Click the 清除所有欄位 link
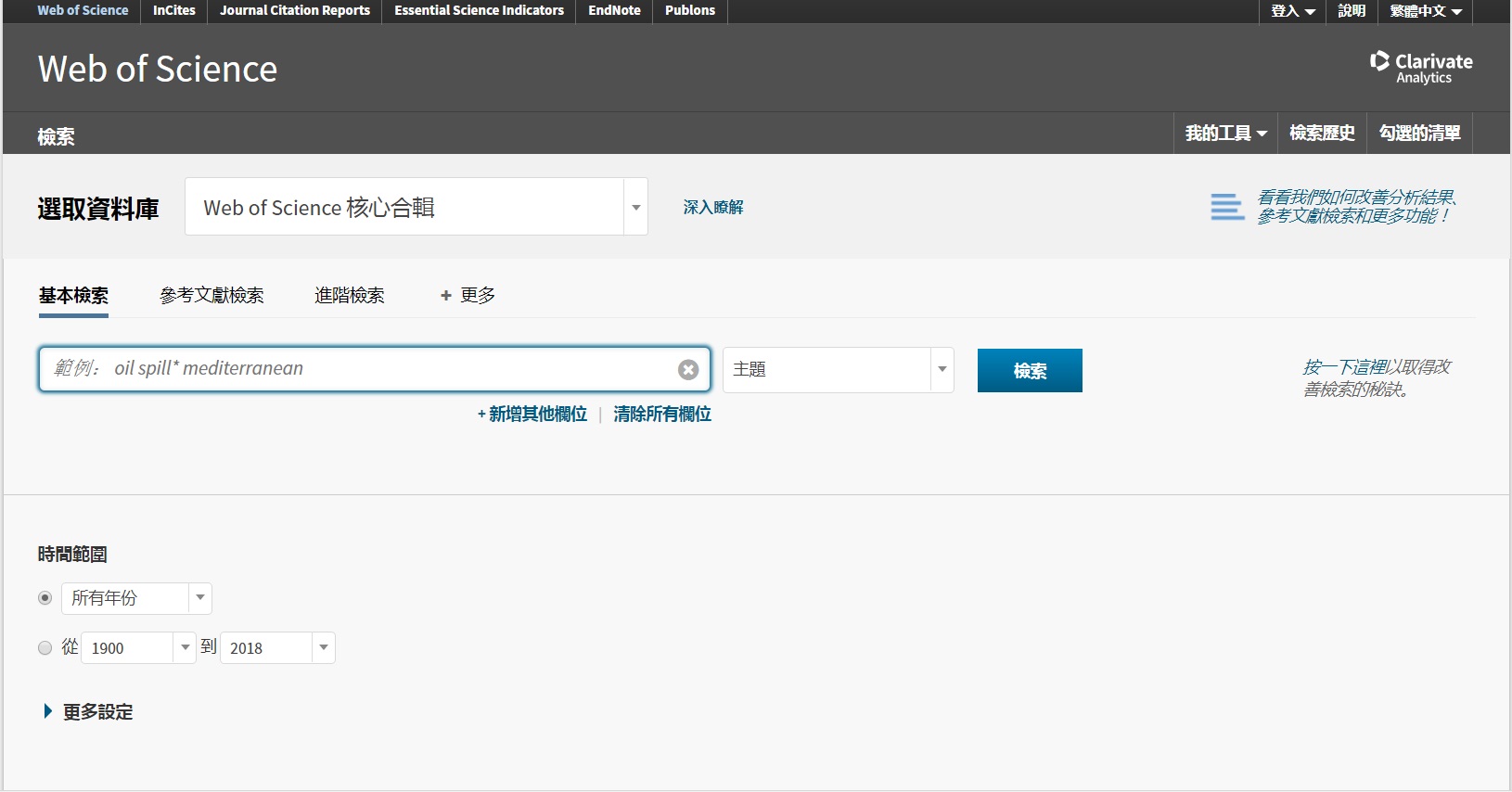This screenshot has width=1512, height=792. click(662, 414)
